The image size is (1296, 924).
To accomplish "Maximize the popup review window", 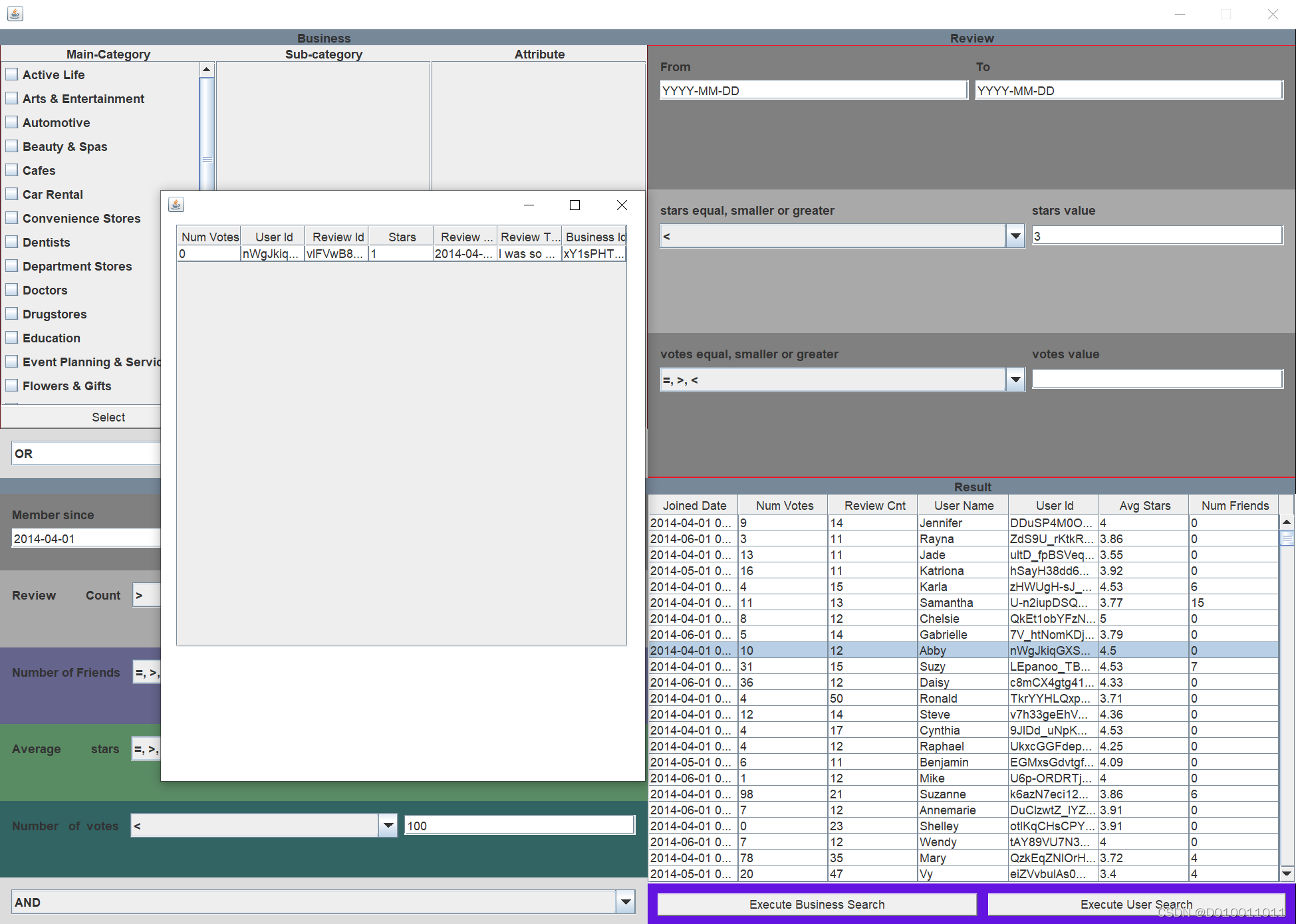I will (x=575, y=205).
